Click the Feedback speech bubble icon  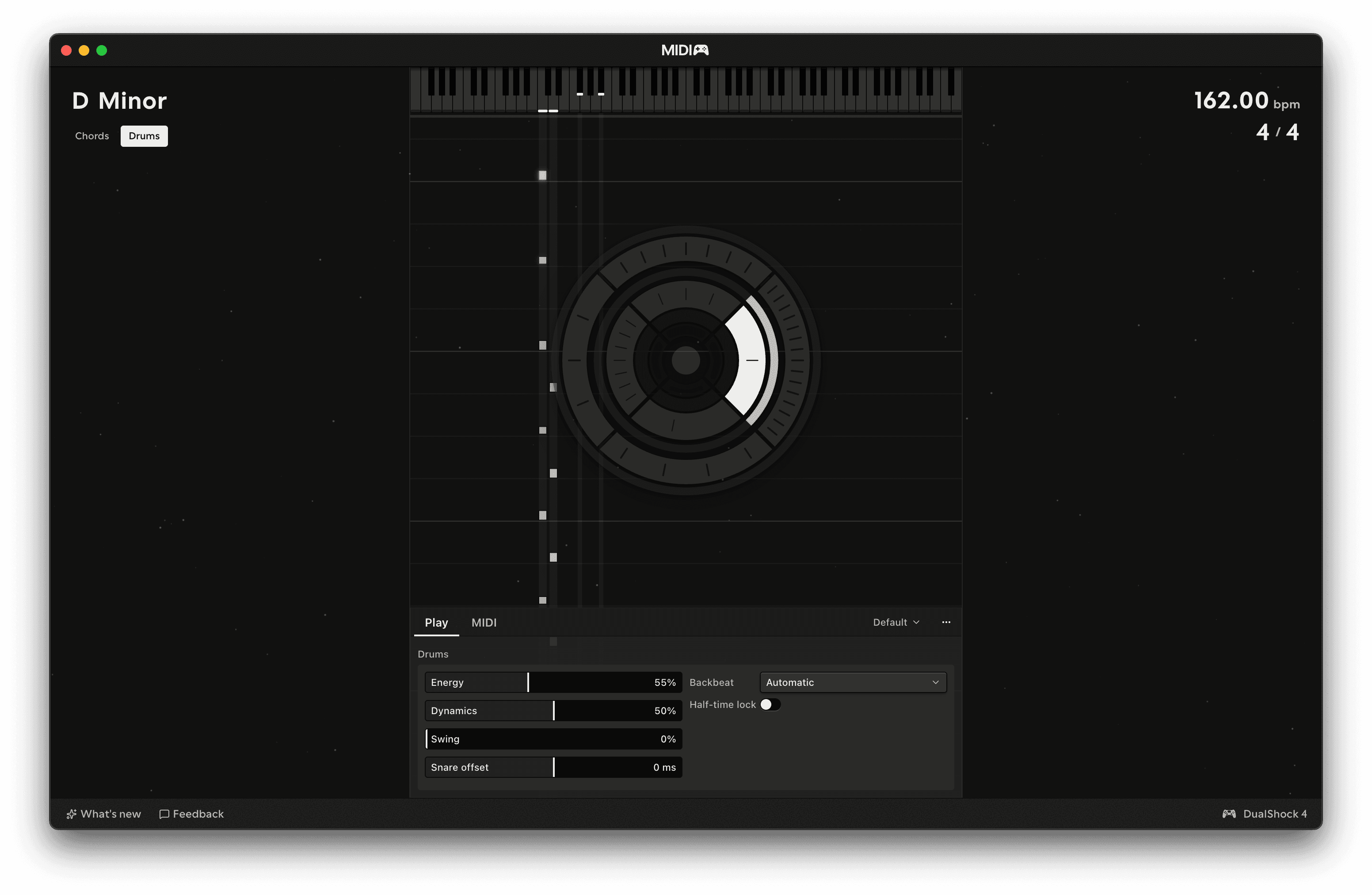click(x=164, y=814)
